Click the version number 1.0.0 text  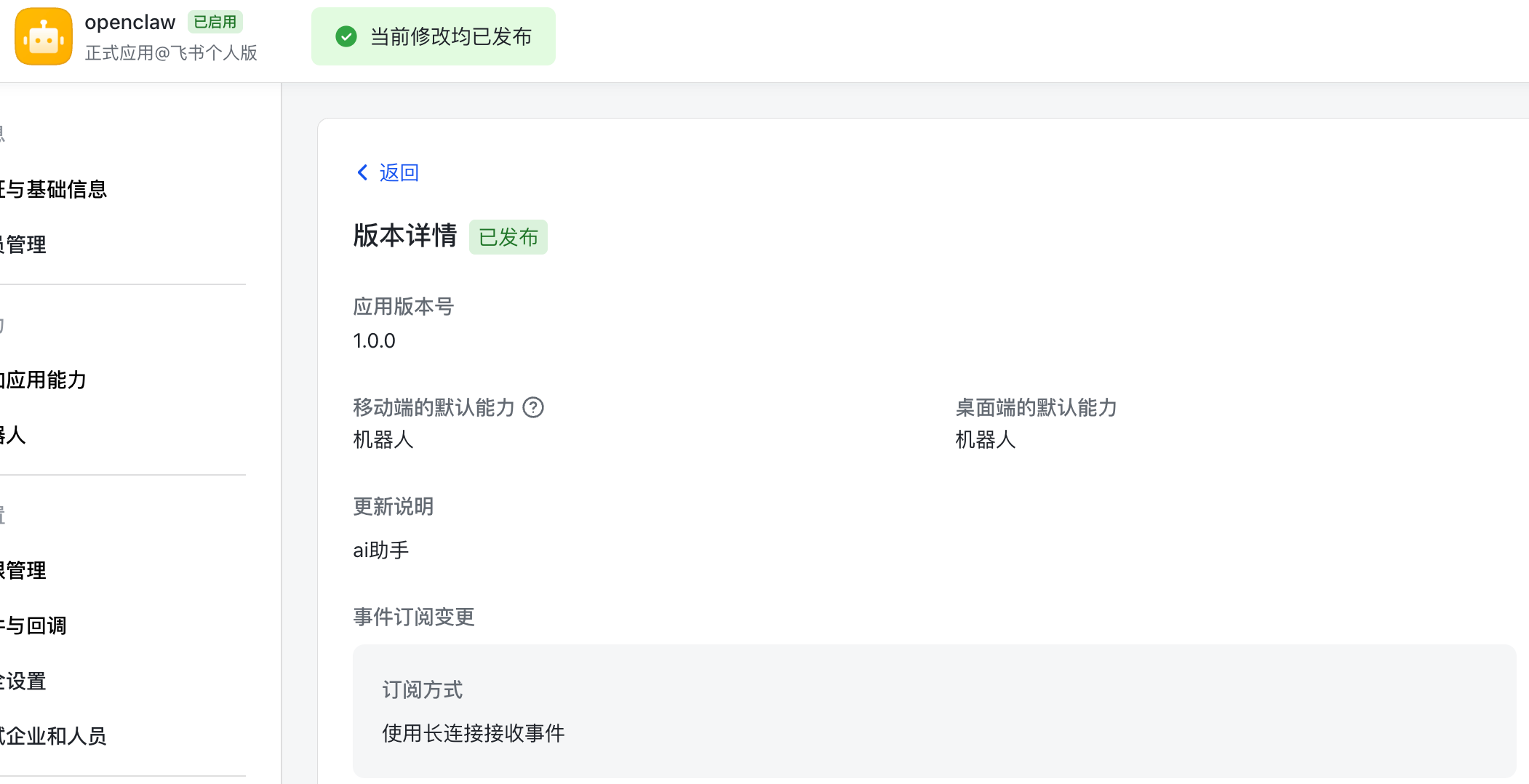pos(374,340)
